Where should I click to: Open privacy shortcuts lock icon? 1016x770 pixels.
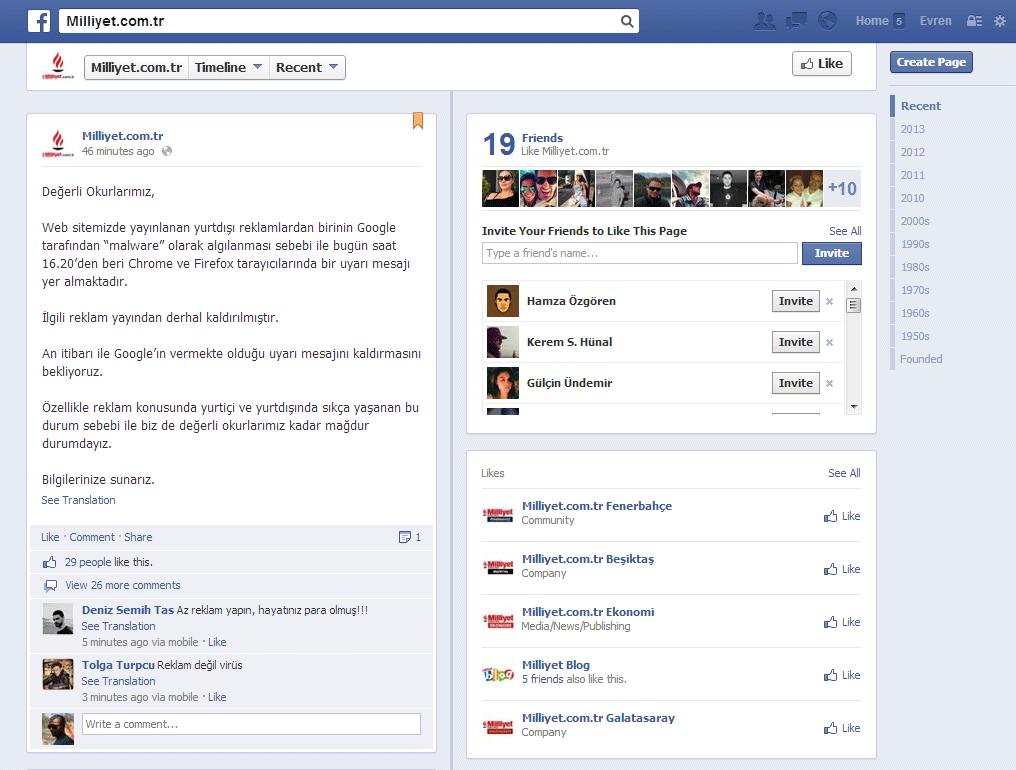coord(974,21)
